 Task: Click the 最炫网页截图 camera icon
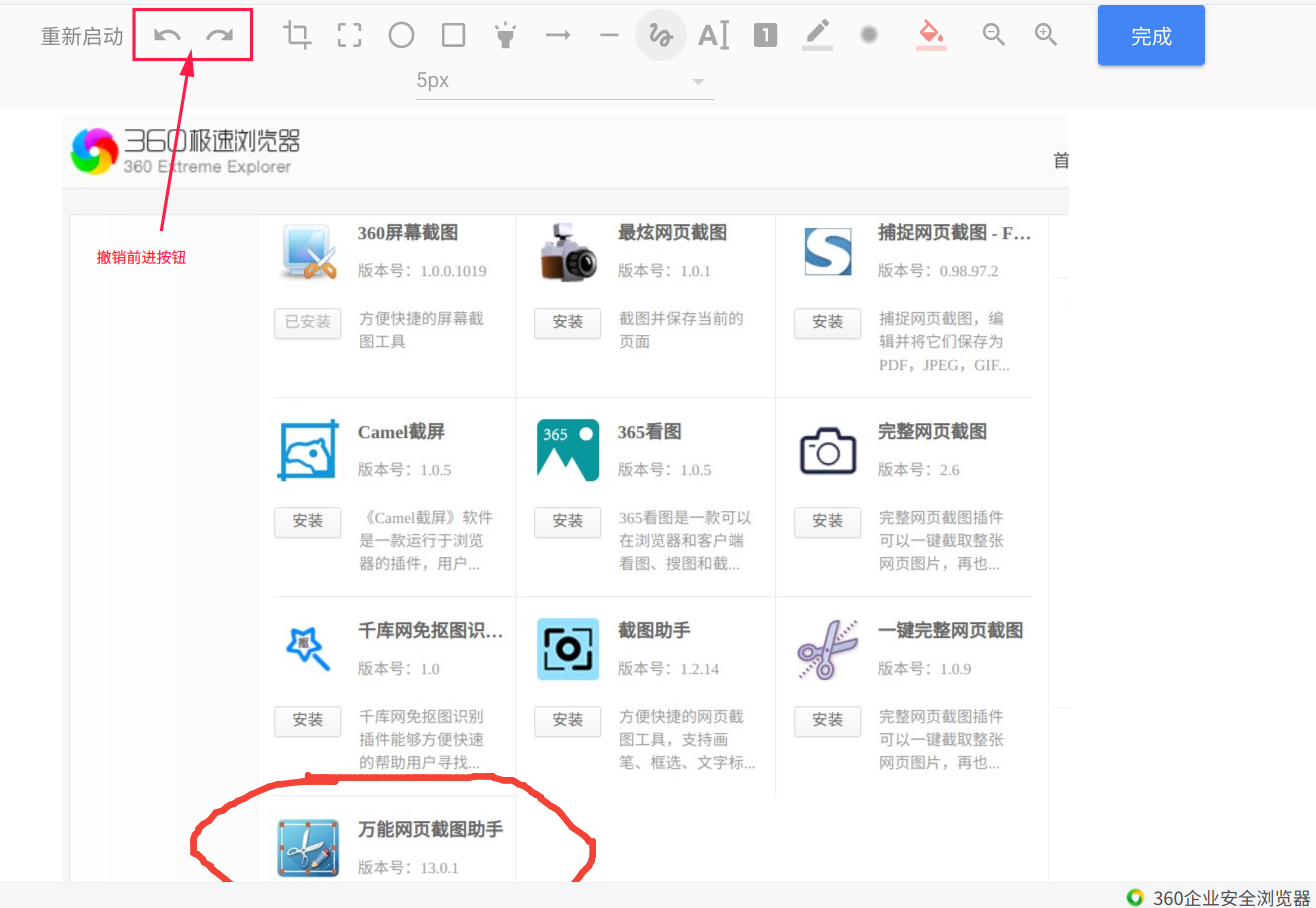(568, 251)
